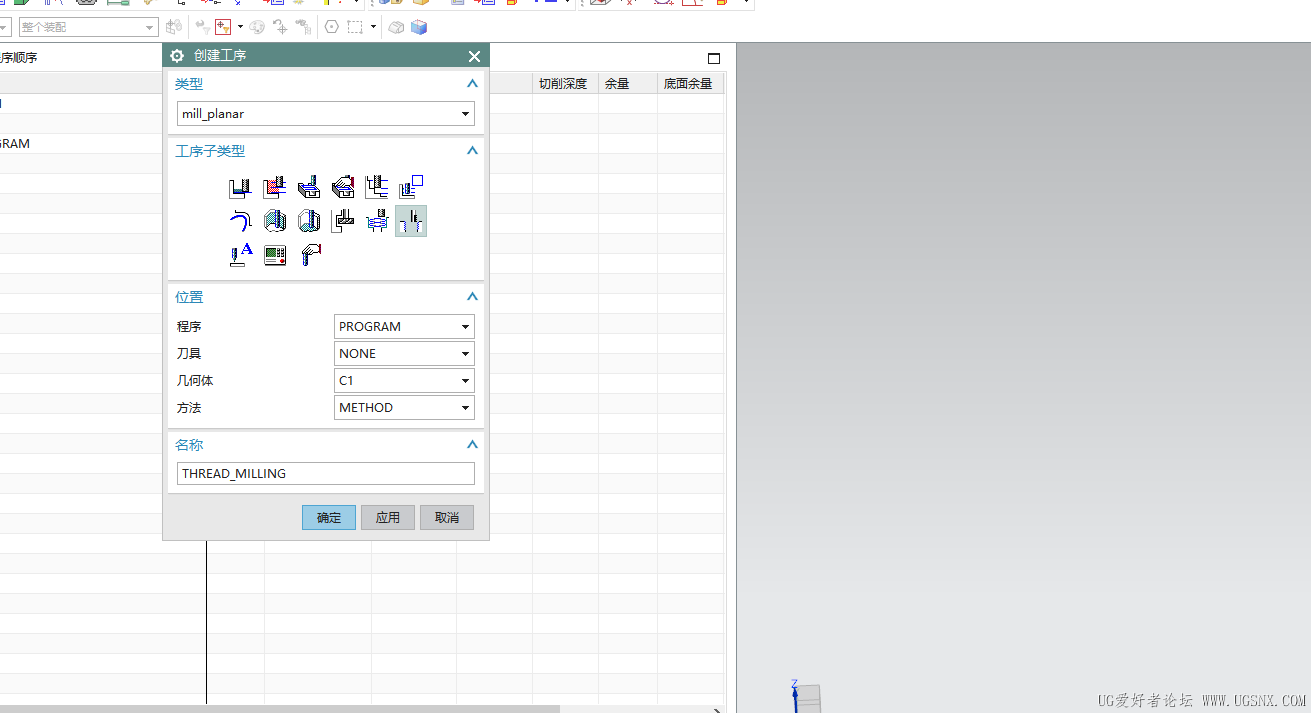Click the 切削深度 column header
Viewport: 1311px width, 713px height.
[565, 84]
